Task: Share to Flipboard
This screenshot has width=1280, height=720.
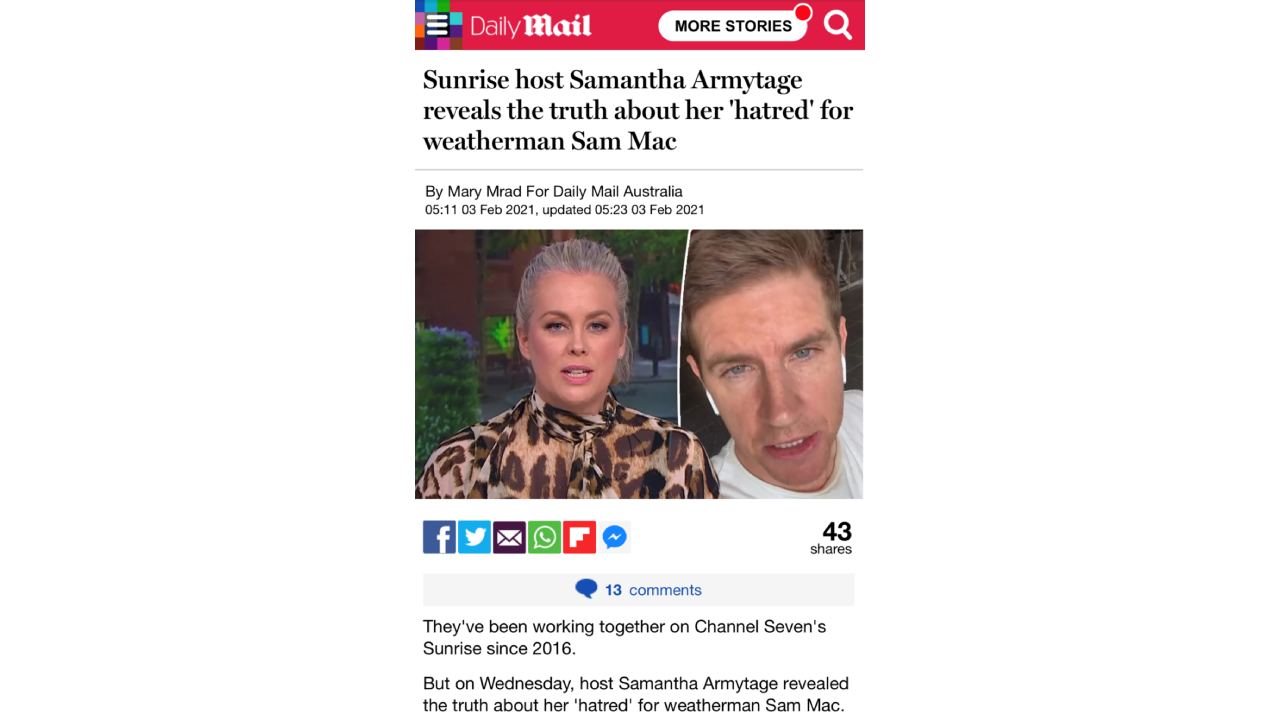Action: tap(579, 537)
